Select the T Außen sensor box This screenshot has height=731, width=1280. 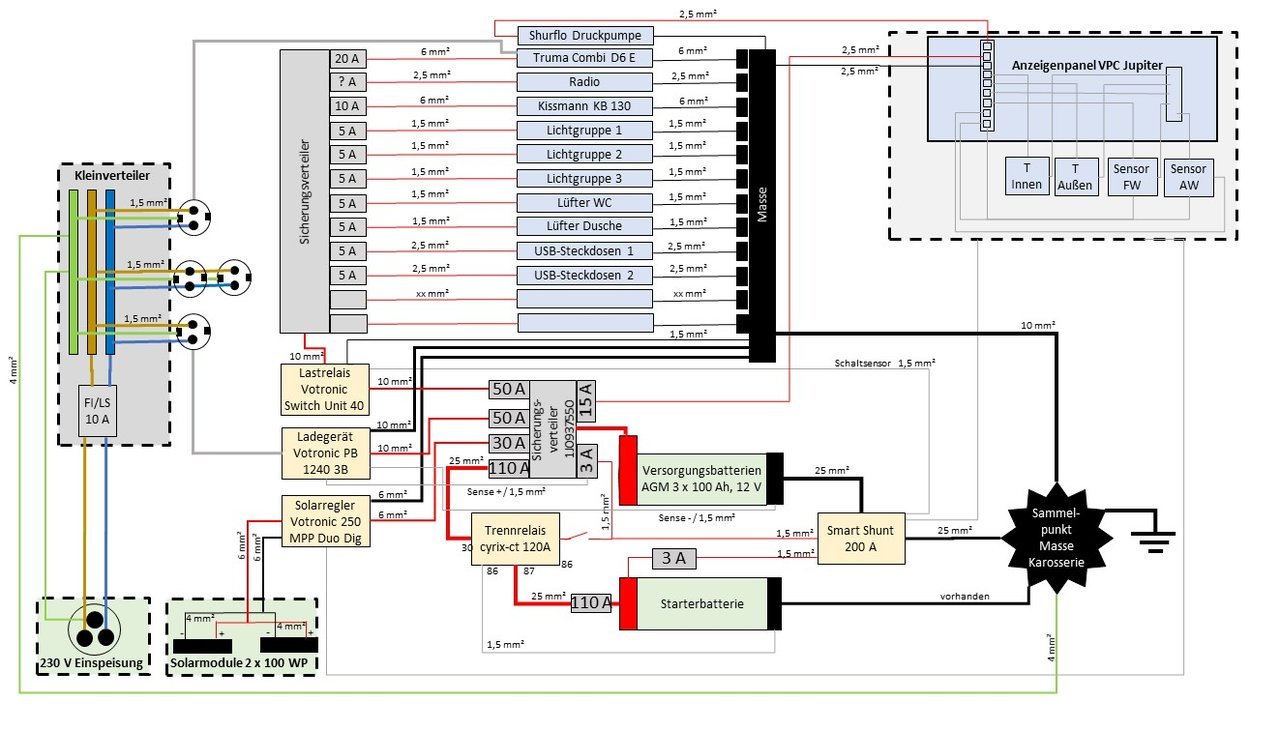click(1075, 176)
